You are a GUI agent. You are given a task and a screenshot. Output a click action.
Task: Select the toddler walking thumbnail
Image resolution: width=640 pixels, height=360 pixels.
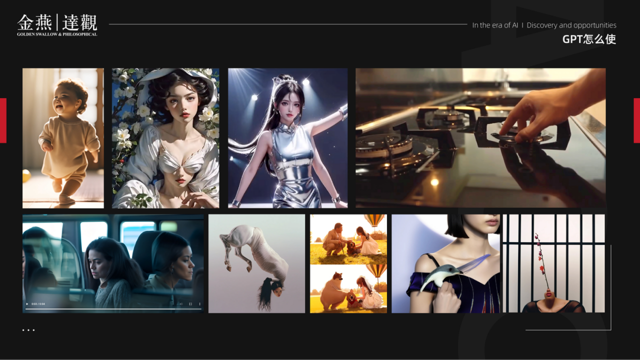[63, 138]
